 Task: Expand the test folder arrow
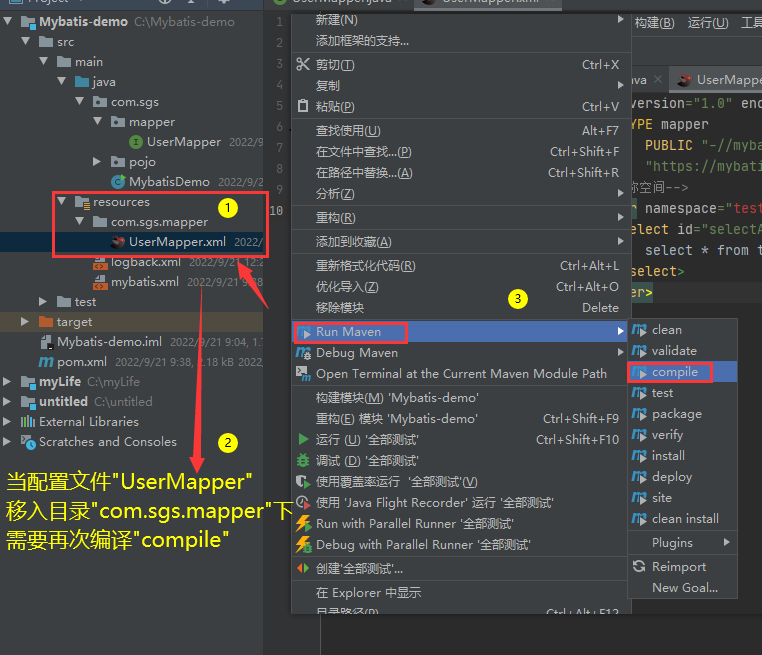pos(43,302)
